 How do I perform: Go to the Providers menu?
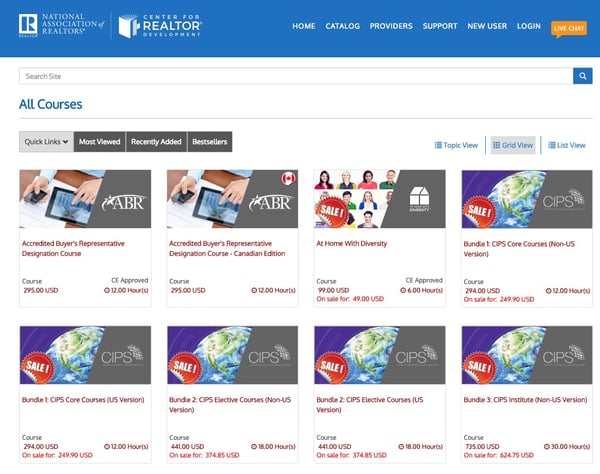click(391, 26)
